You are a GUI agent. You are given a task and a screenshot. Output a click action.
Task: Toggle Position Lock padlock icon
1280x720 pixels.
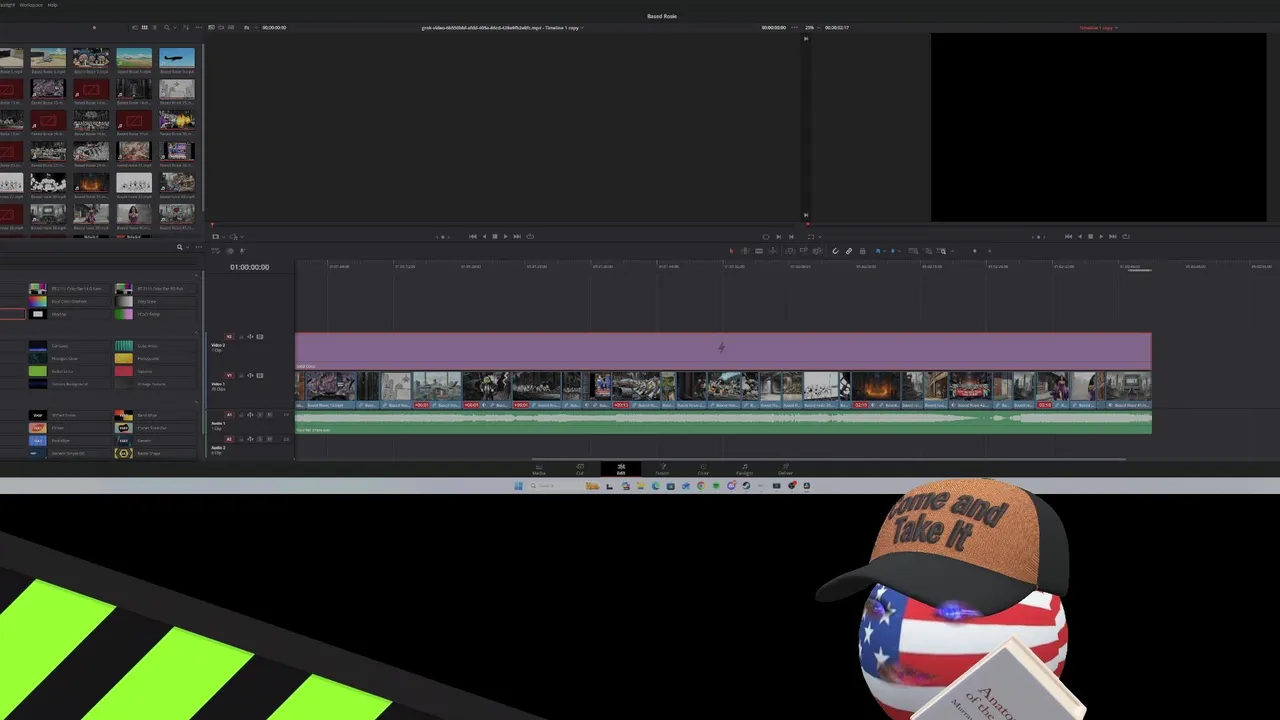point(863,251)
